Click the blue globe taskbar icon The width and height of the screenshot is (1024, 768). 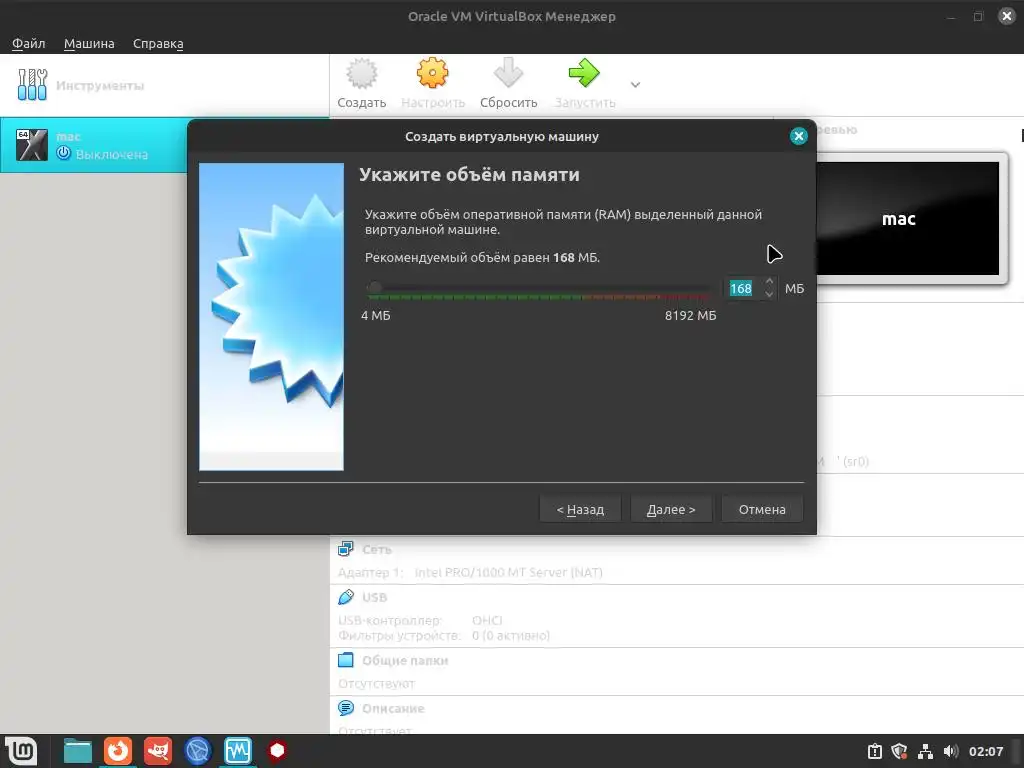coord(198,751)
